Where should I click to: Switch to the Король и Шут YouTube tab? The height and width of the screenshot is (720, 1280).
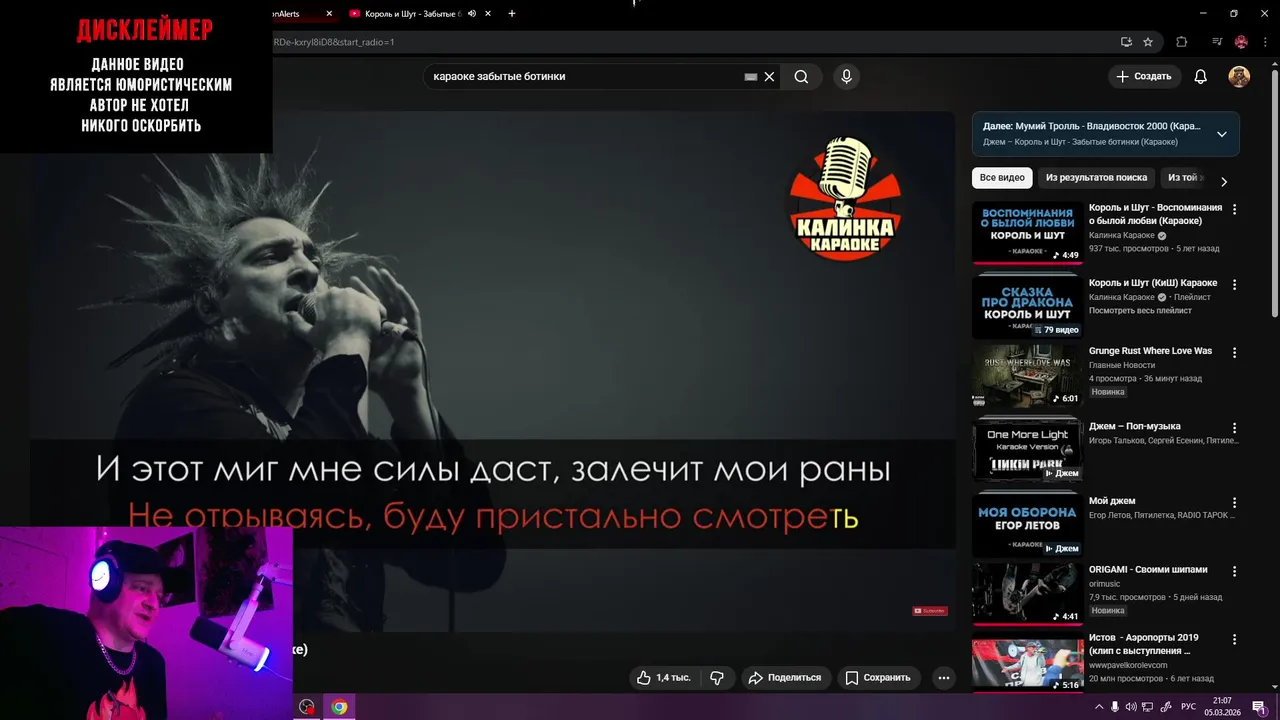click(x=413, y=14)
